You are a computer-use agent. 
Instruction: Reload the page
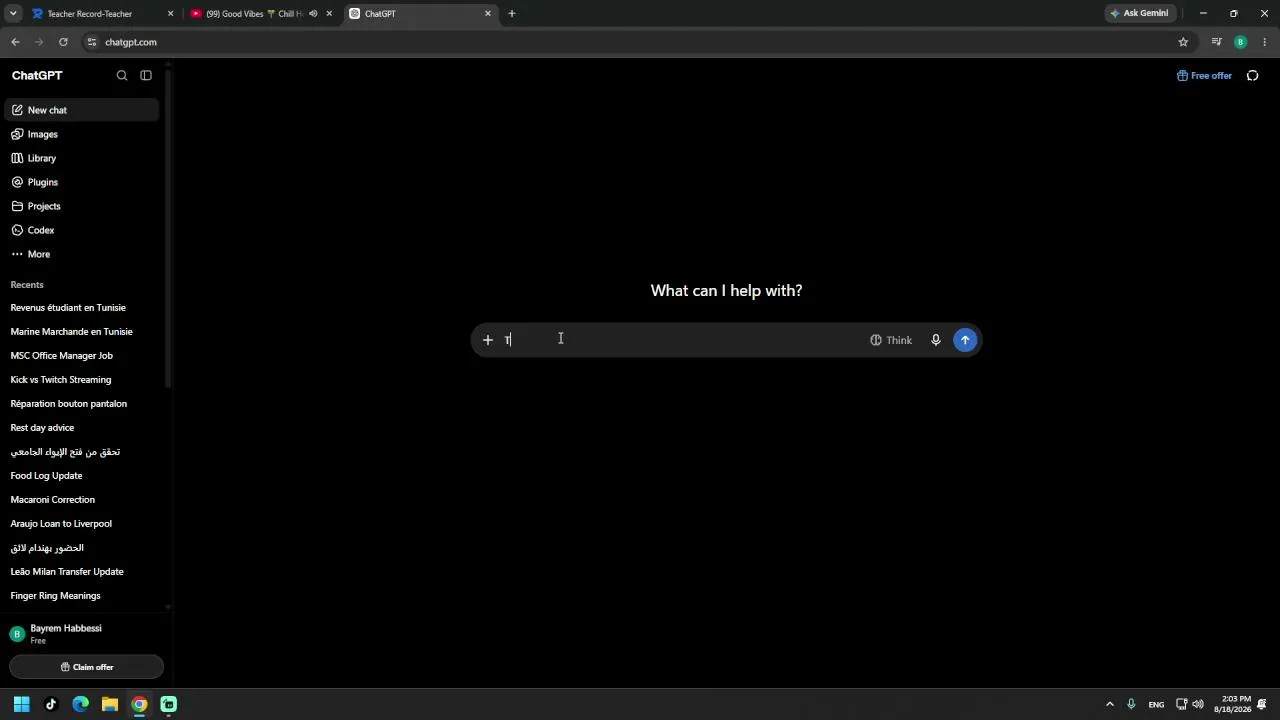coord(63,42)
